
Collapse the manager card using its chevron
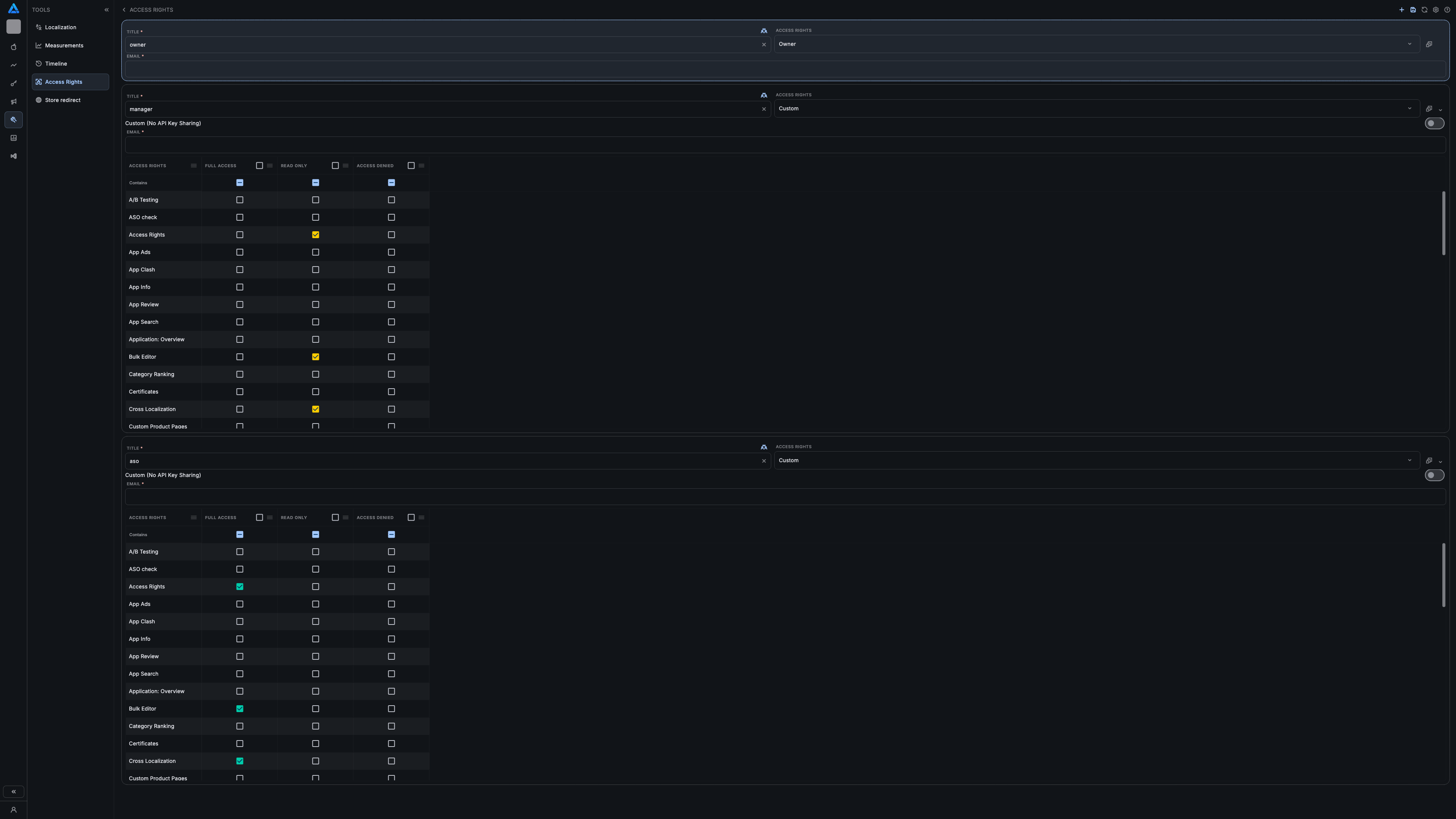click(x=1440, y=110)
